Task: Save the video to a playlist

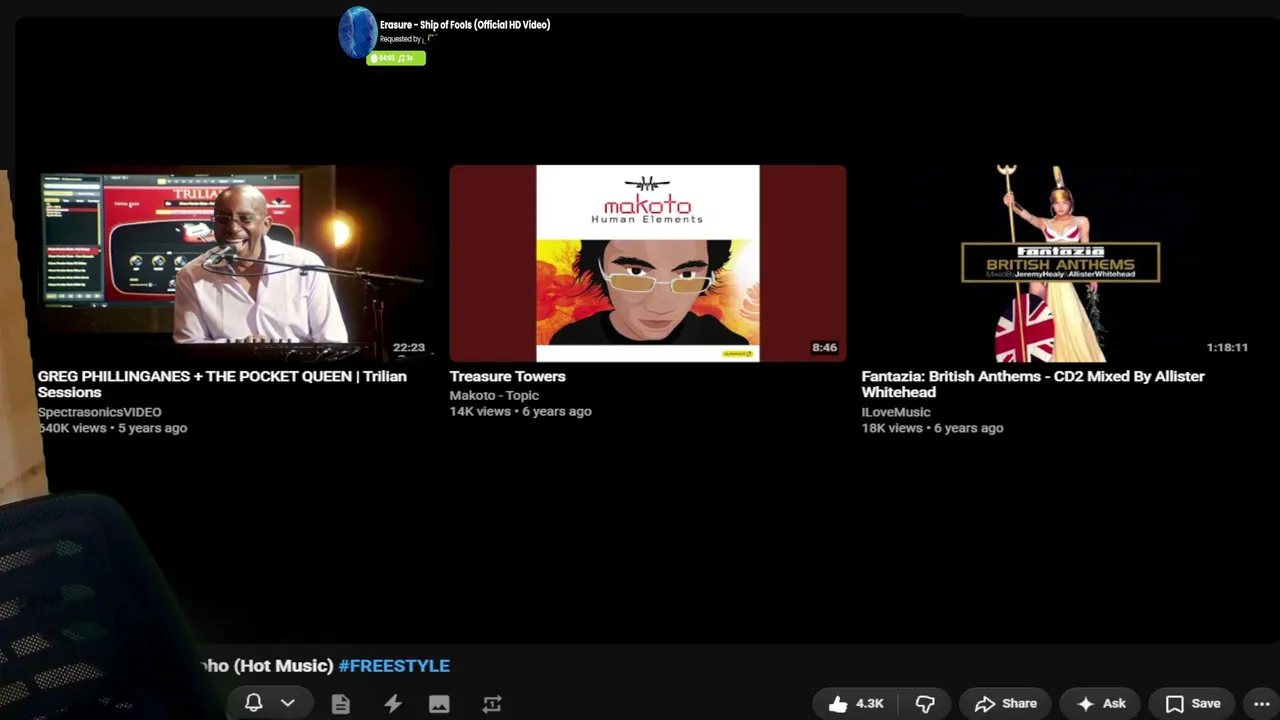Action: 1193,703
